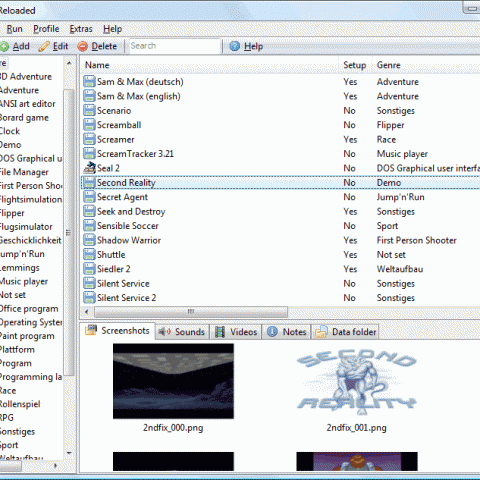
Task: Click the green Add icon in toolbar
Action: (4, 46)
